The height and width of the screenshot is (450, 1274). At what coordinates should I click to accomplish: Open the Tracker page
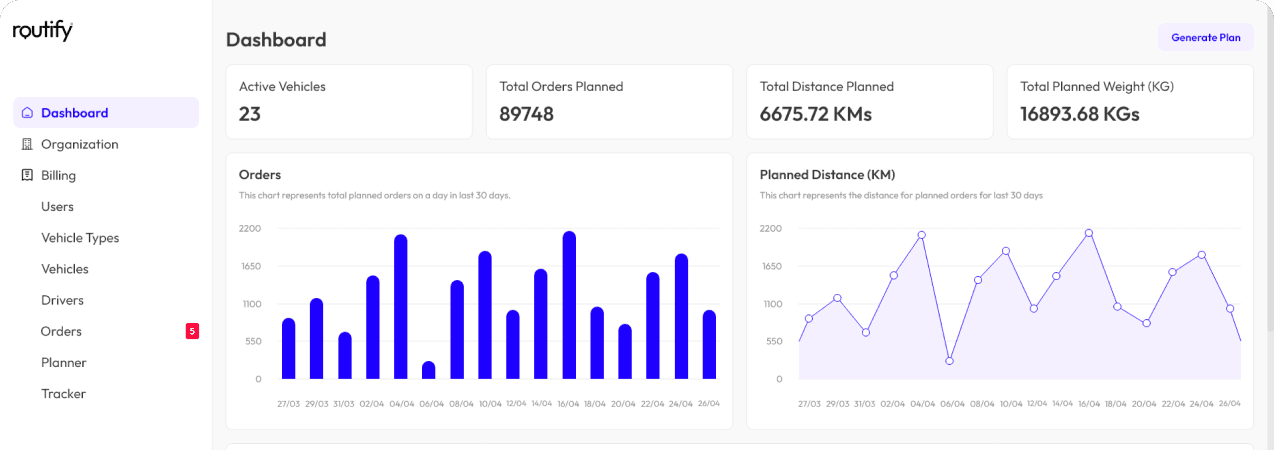tap(63, 393)
